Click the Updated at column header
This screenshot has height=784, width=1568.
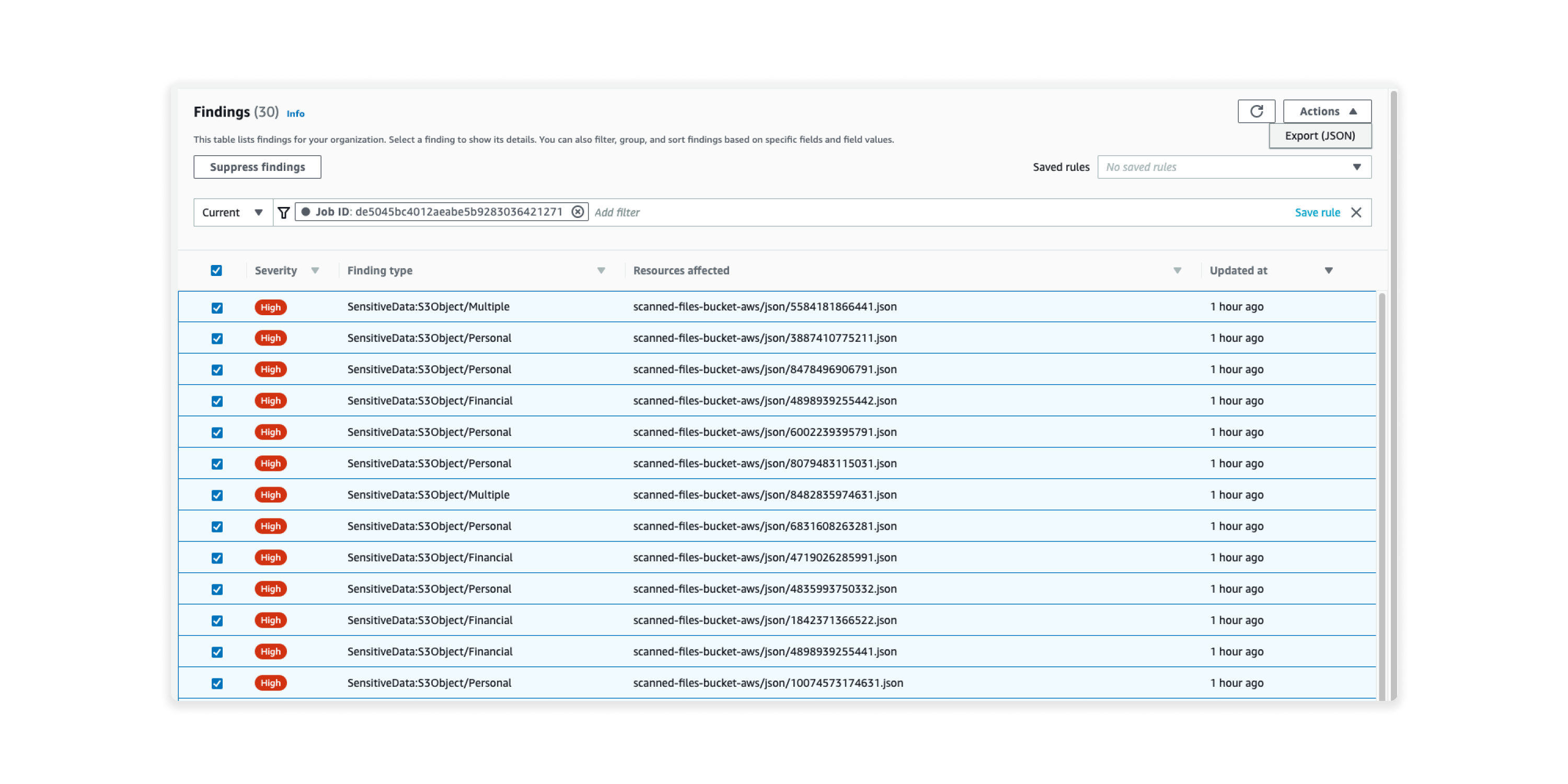pos(1238,270)
